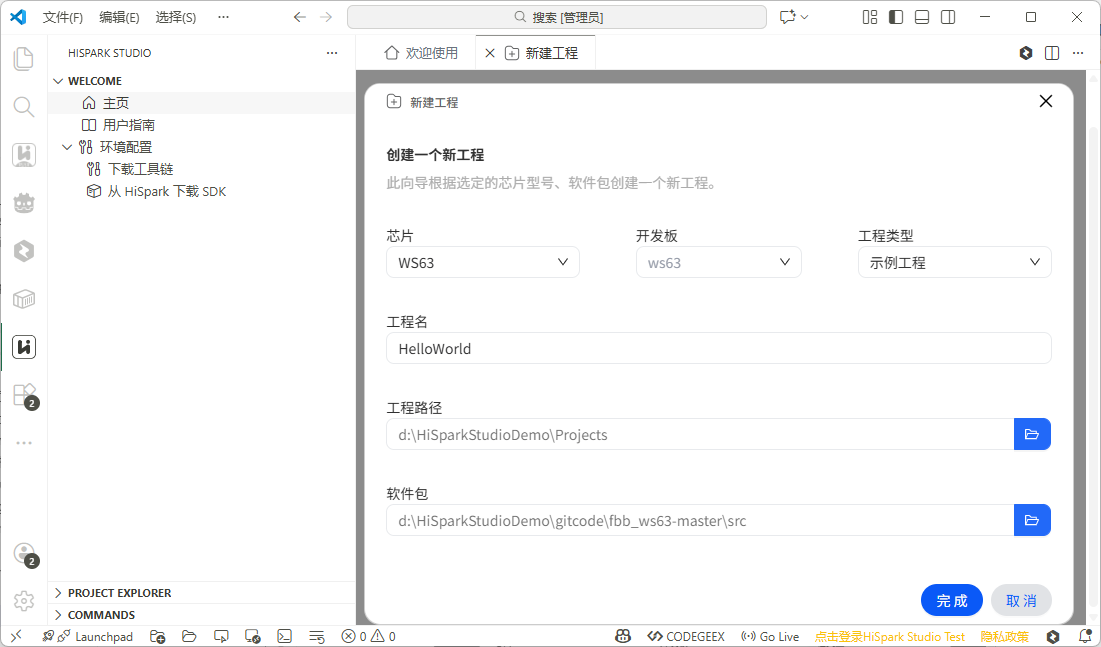Image resolution: width=1101 pixels, height=647 pixels.
Task: Open errors and warnings count
Action: click(x=369, y=636)
